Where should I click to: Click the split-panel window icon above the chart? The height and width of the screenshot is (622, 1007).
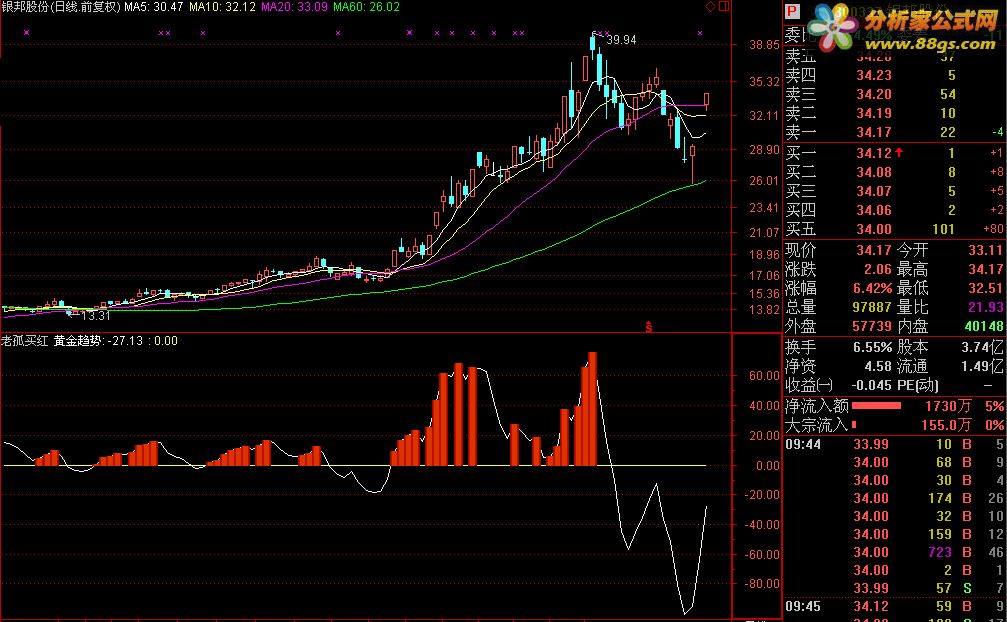[724, 6]
